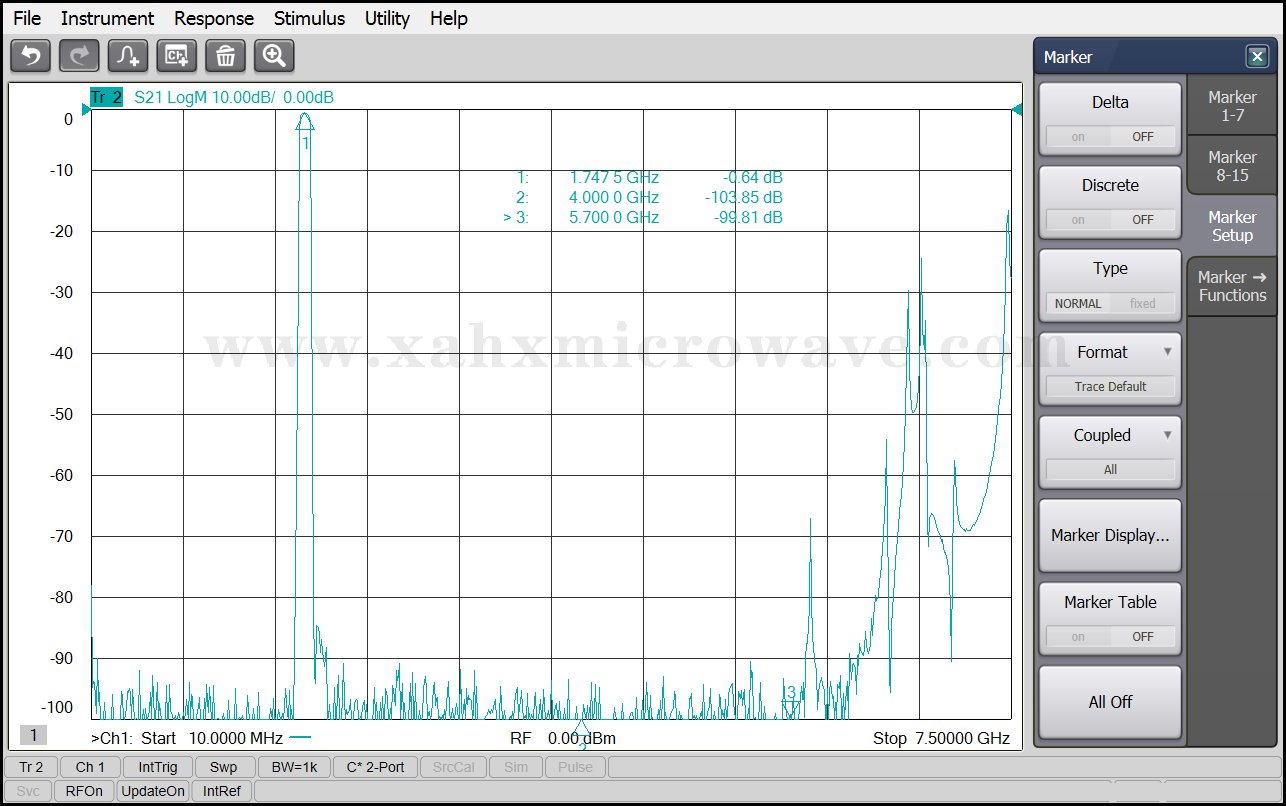This screenshot has width=1286, height=806.
Task: Switch to Marker 8-15 tab
Action: click(x=1232, y=166)
